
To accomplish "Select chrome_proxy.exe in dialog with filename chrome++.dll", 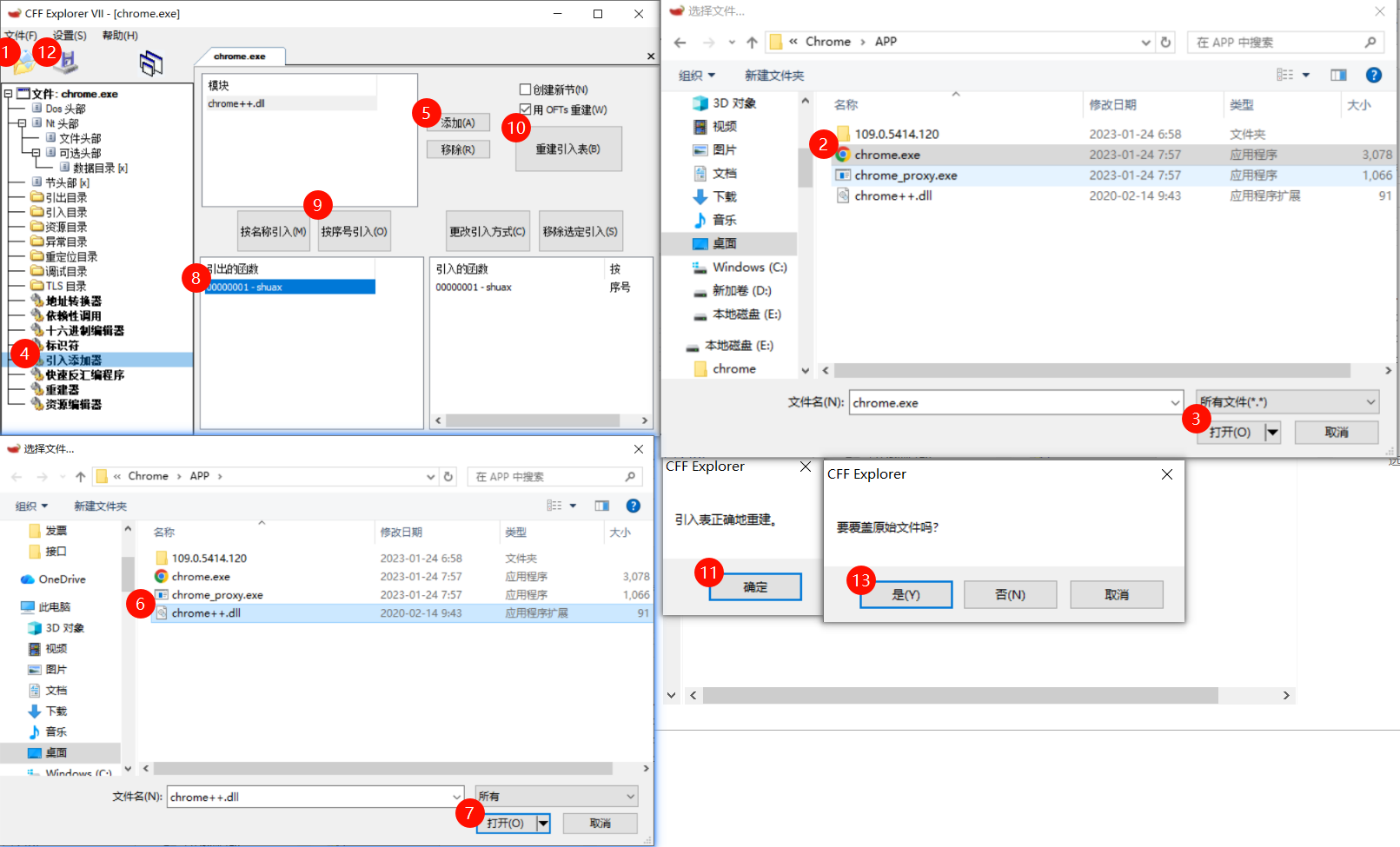I will [402, 594].
